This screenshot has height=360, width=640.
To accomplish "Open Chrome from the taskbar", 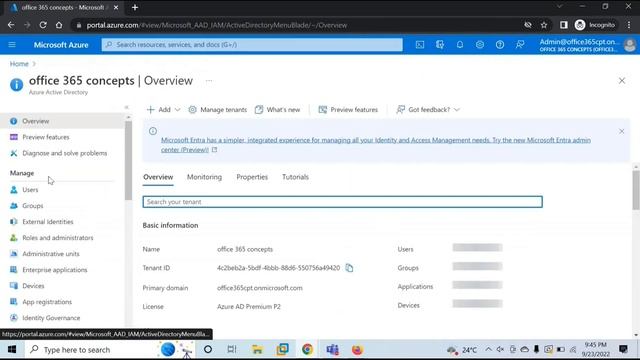I will tap(307, 350).
